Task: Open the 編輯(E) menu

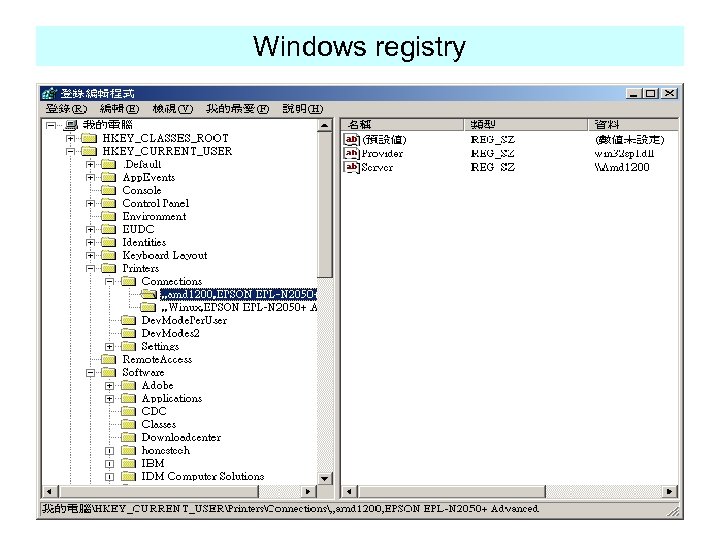Action: pyautogui.click(x=119, y=109)
